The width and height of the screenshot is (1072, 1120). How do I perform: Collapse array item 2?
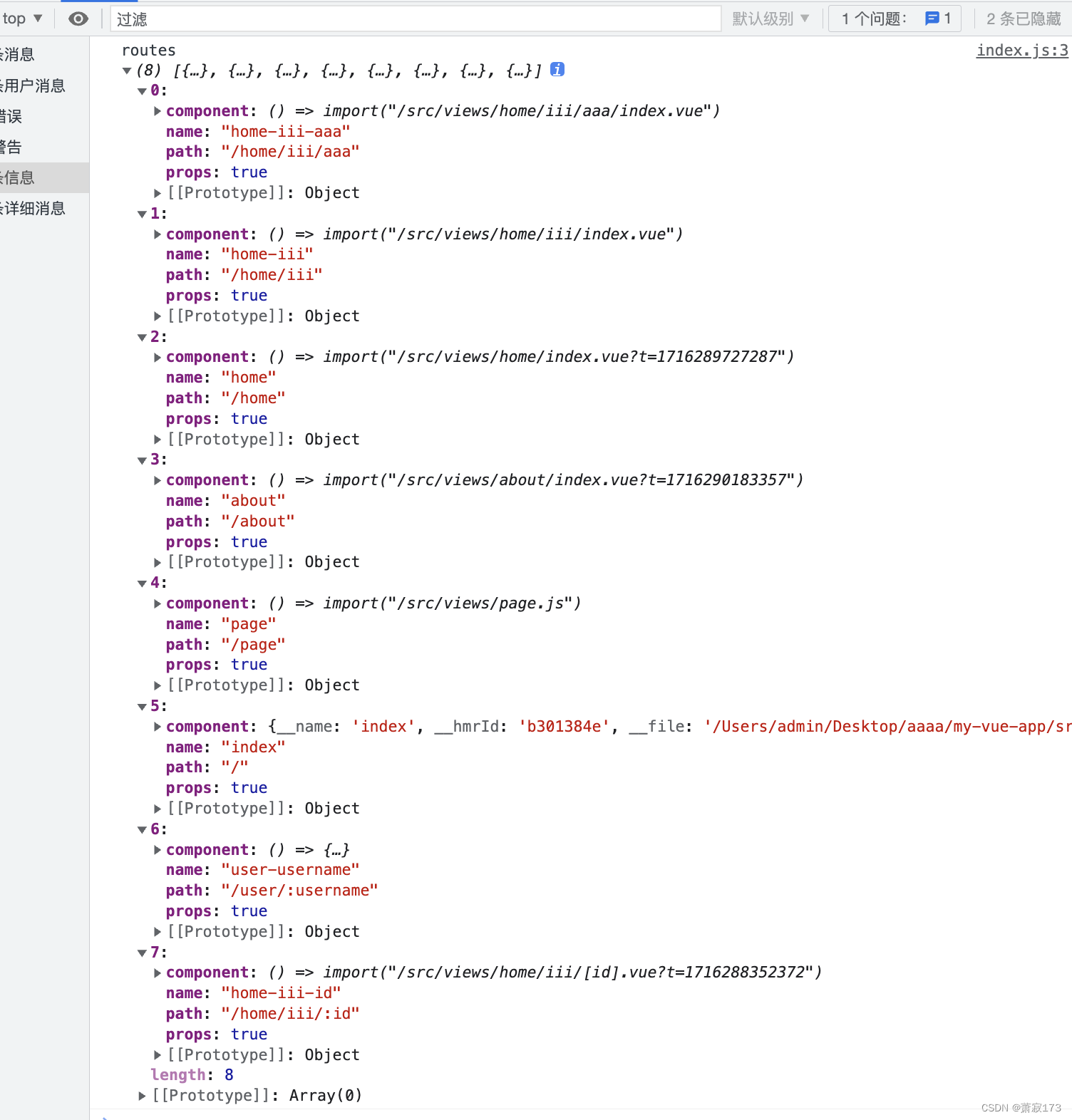[x=142, y=338]
